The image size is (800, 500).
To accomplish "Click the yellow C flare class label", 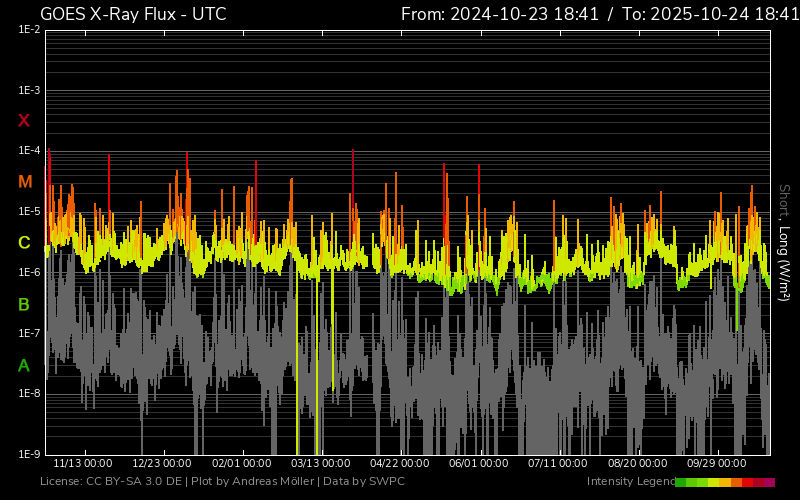I will pos(24,243).
